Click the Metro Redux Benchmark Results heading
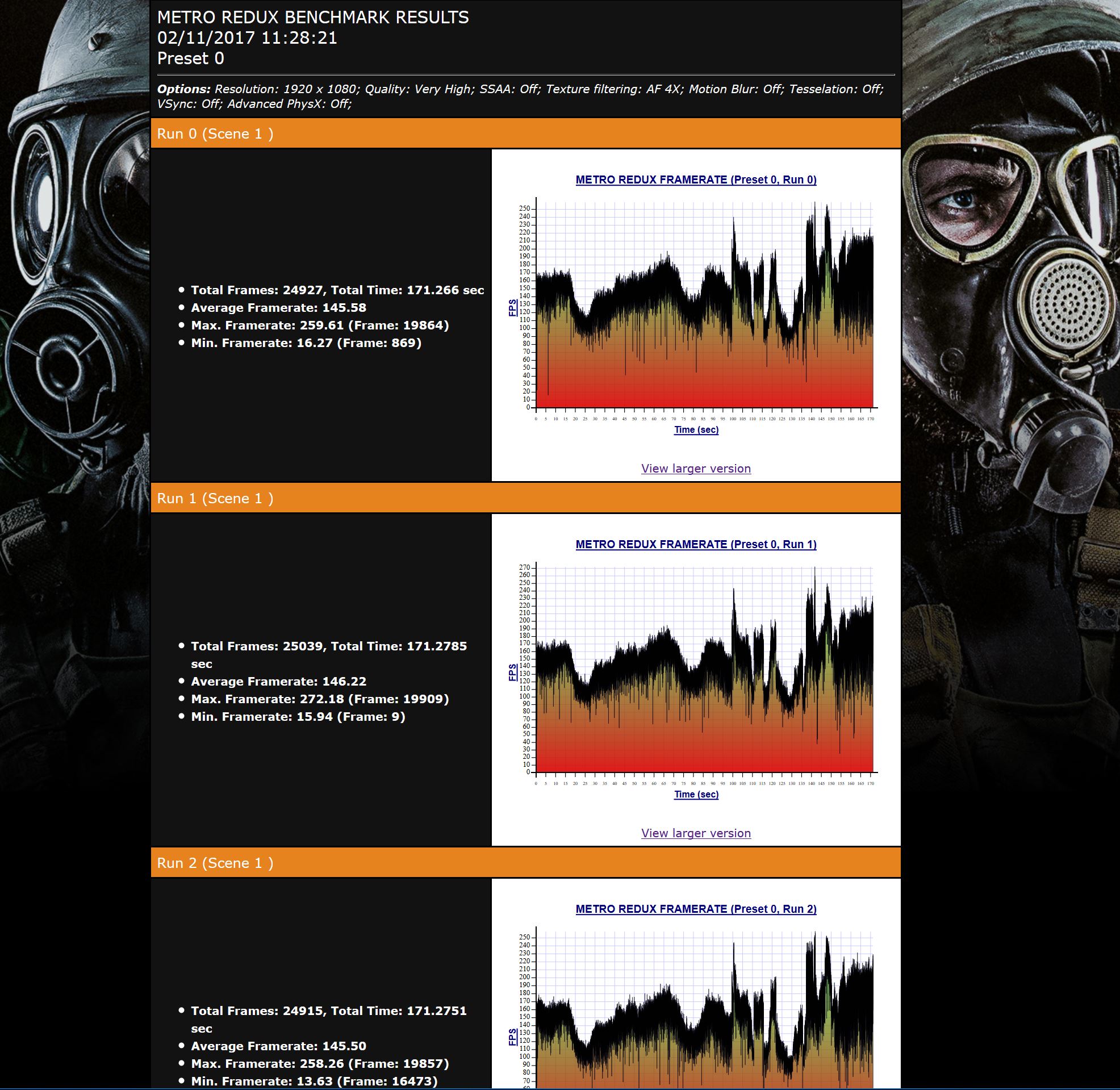The width and height of the screenshot is (1120, 1090). click(x=312, y=17)
